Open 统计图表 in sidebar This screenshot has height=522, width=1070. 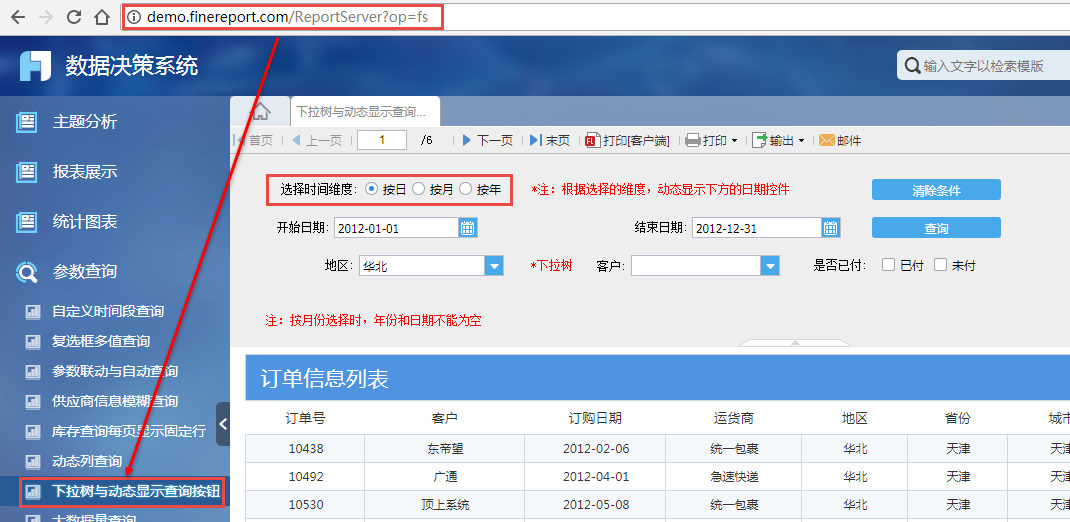pyautogui.click(x=85, y=222)
